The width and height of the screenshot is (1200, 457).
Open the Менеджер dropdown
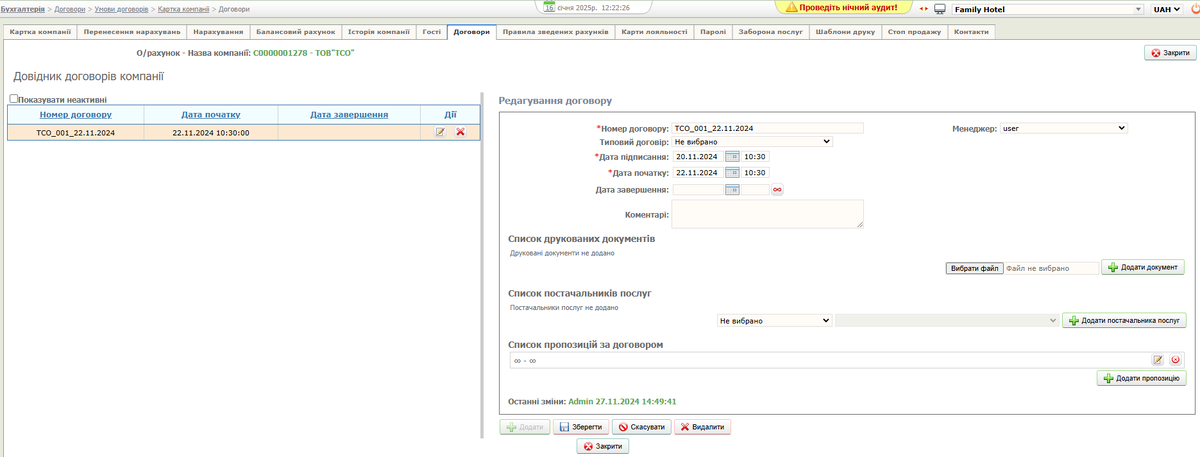pos(1063,128)
